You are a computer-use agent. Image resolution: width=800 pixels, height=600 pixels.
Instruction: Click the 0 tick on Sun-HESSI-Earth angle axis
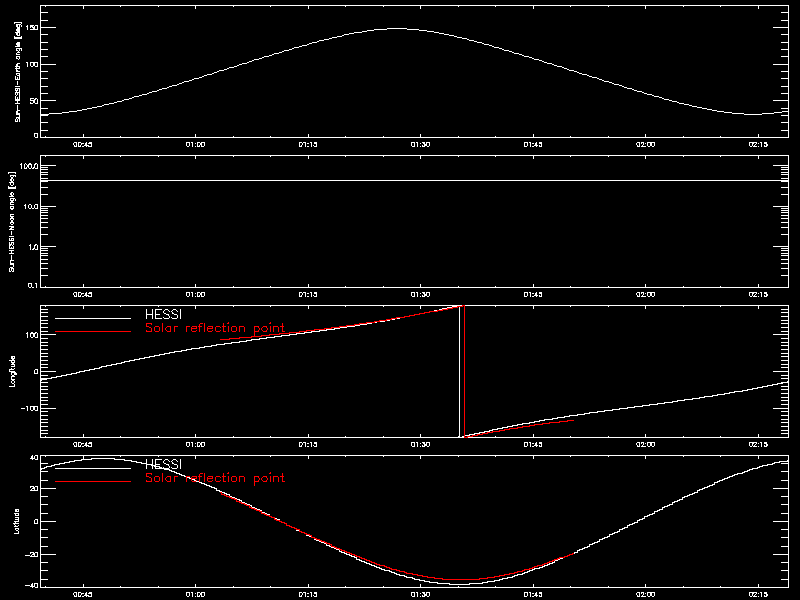click(x=36, y=135)
